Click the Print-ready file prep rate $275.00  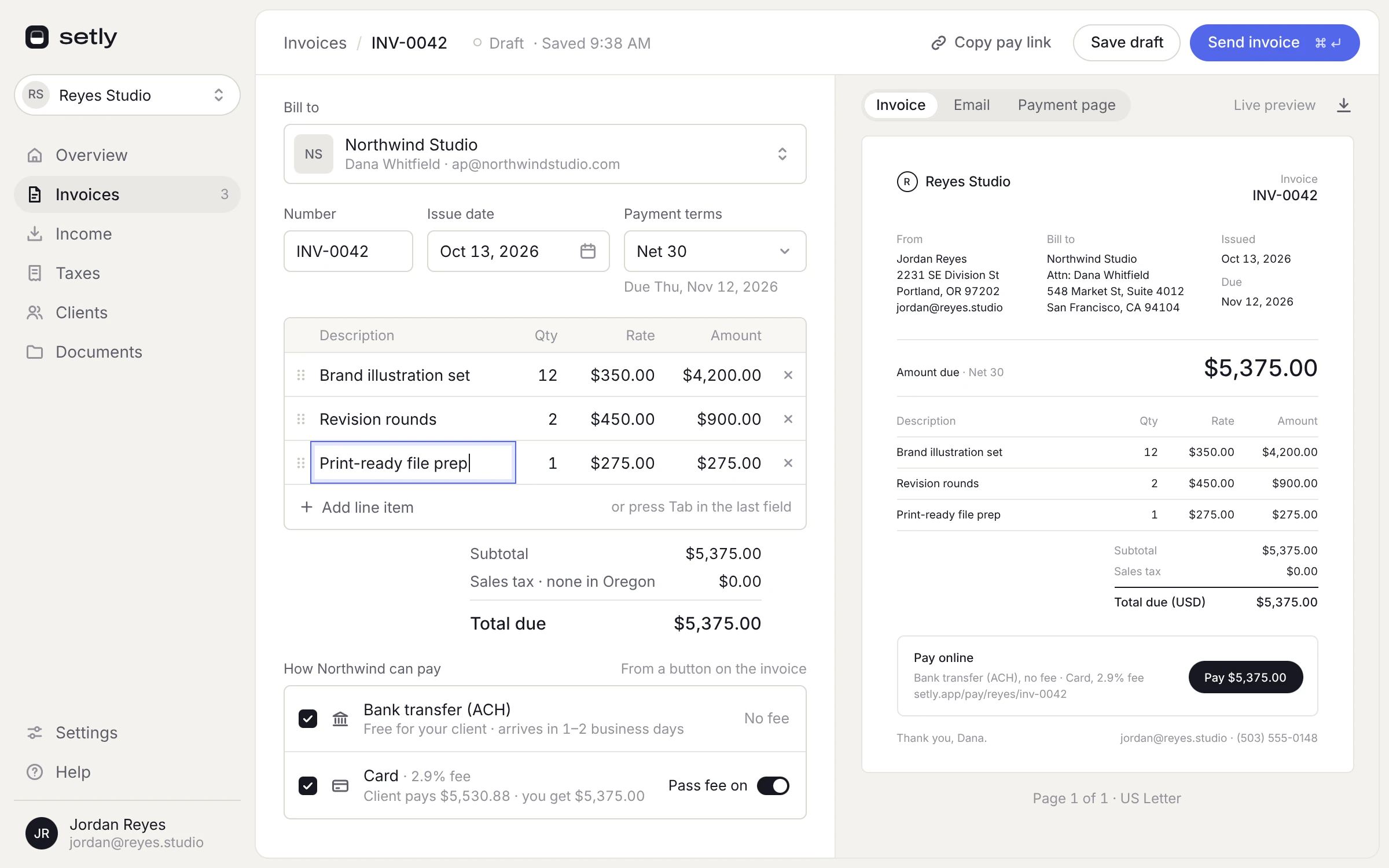pos(623,463)
